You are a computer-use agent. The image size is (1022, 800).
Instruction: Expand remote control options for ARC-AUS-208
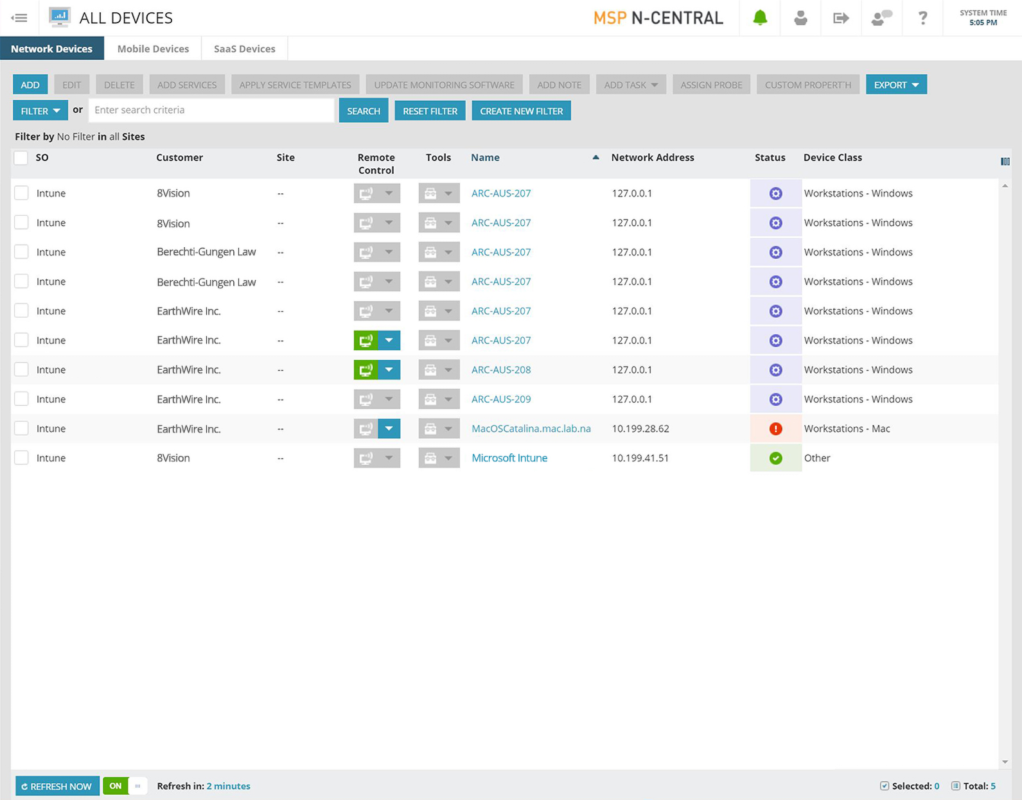click(x=389, y=370)
